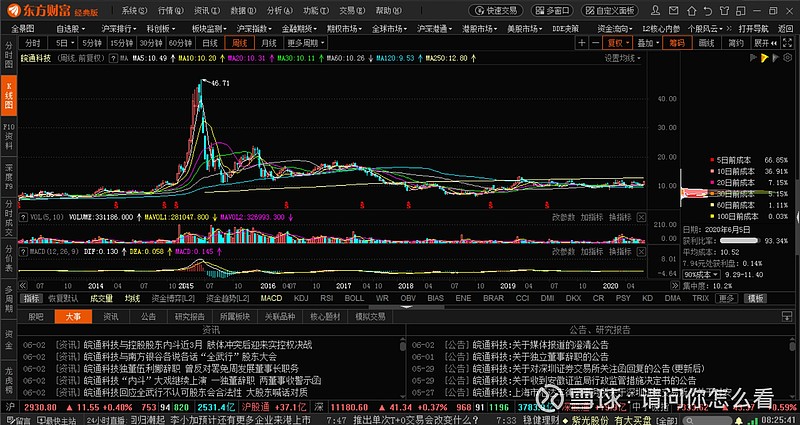
Task: Click 100日前成本 yellow swatch
Action: pos(712,216)
